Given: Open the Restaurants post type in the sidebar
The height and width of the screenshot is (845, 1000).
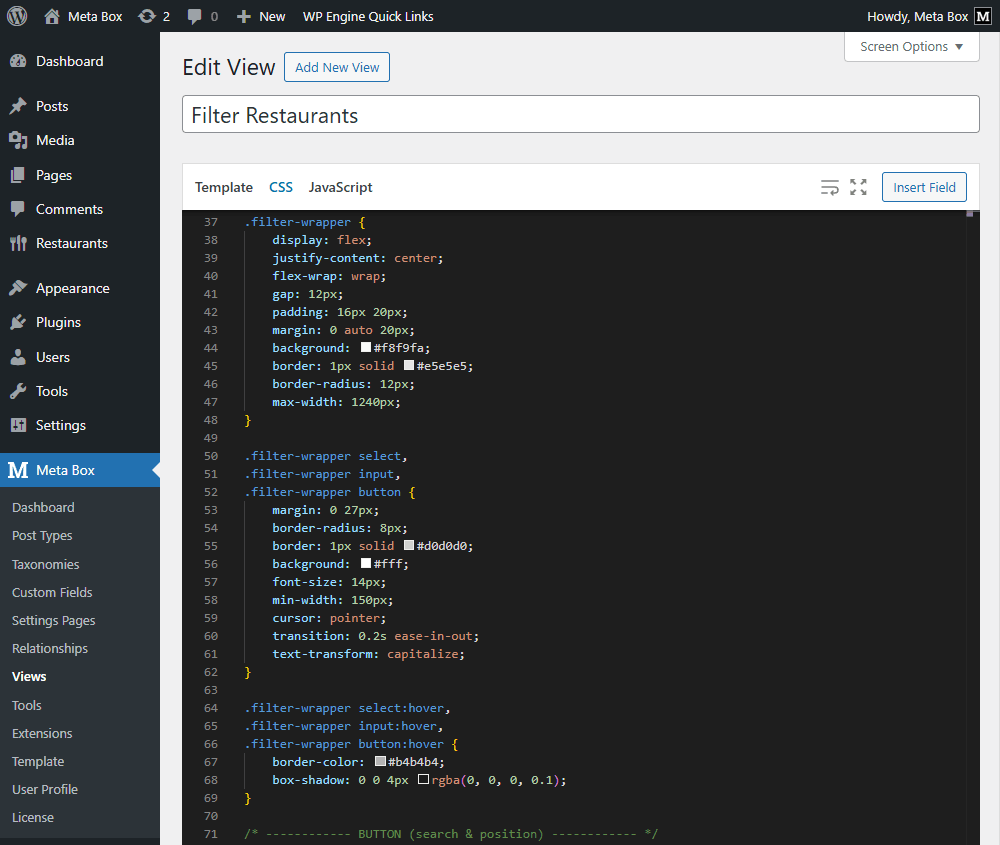Looking at the screenshot, I should point(66,243).
